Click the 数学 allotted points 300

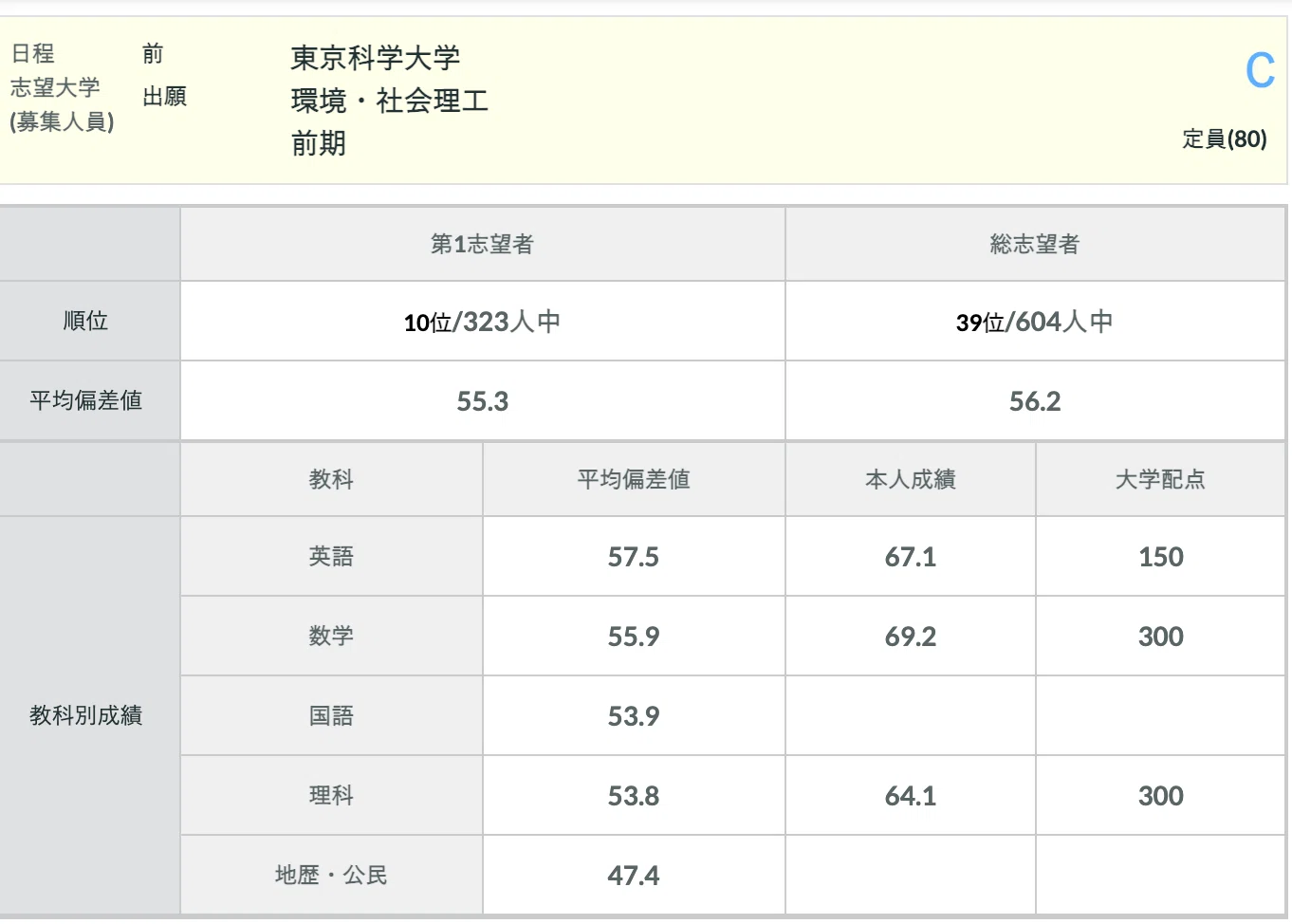(1161, 638)
